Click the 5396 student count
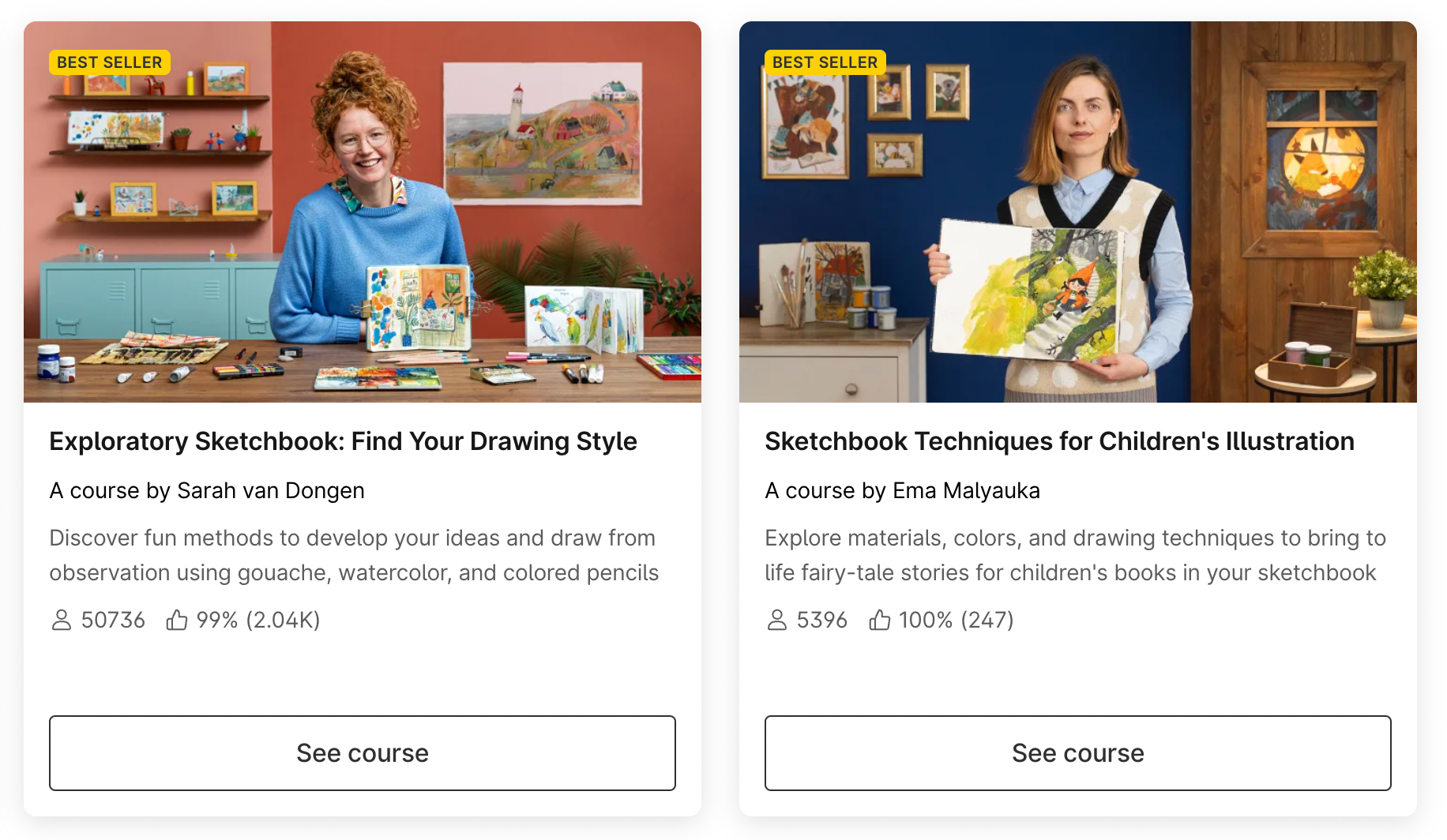The height and width of the screenshot is (840, 1447). coord(821,620)
